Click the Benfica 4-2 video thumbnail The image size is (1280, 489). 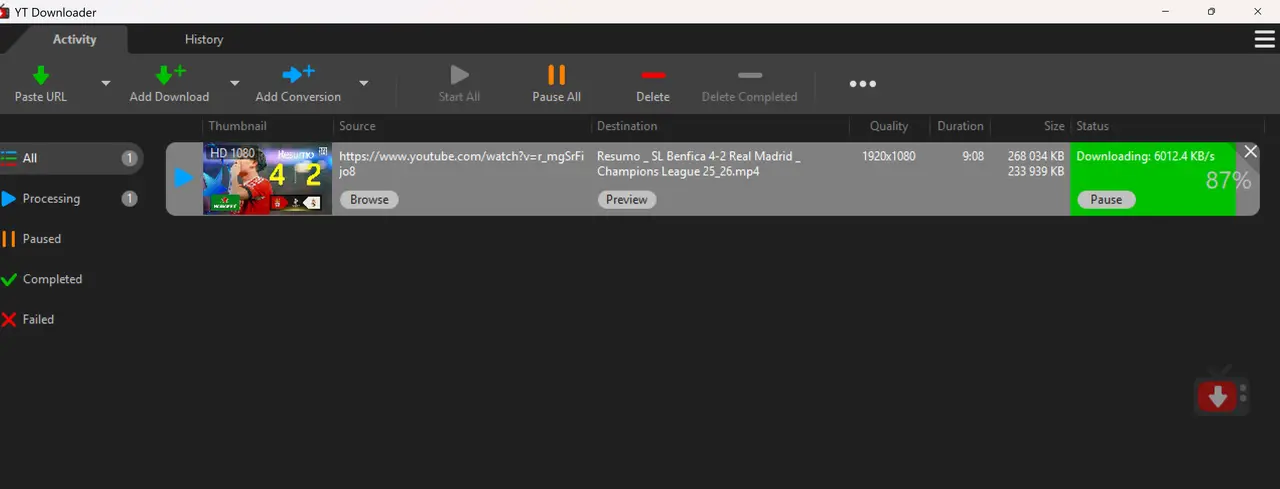click(268, 179)
